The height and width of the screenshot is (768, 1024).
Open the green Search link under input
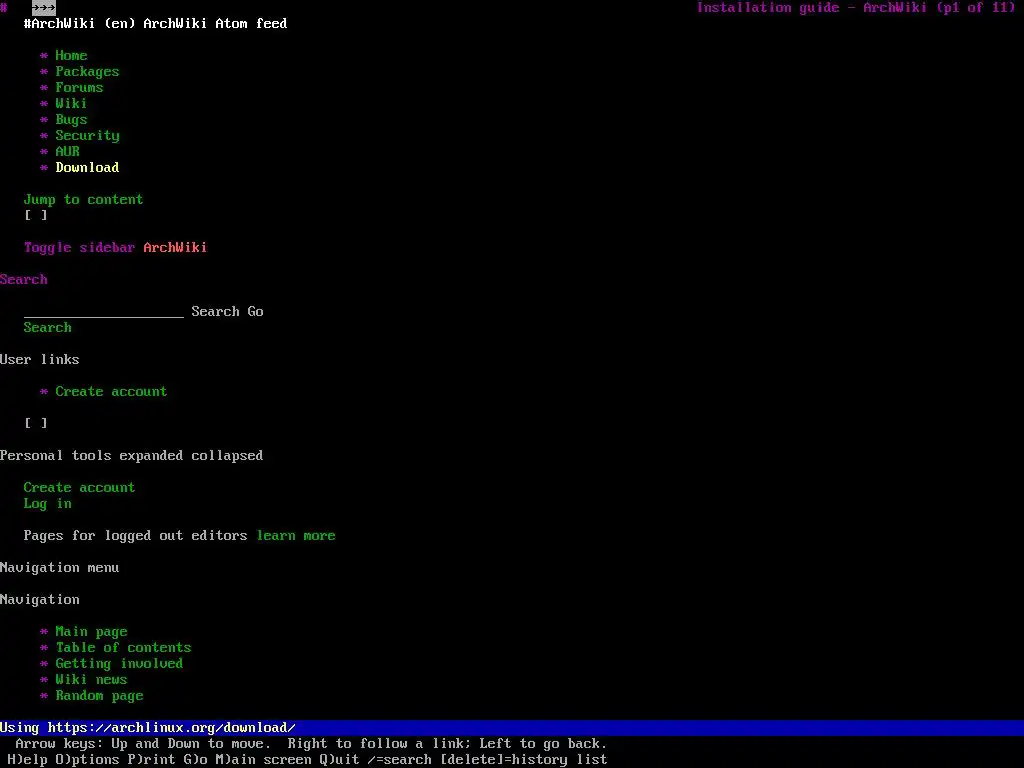[x=48, y=328]
